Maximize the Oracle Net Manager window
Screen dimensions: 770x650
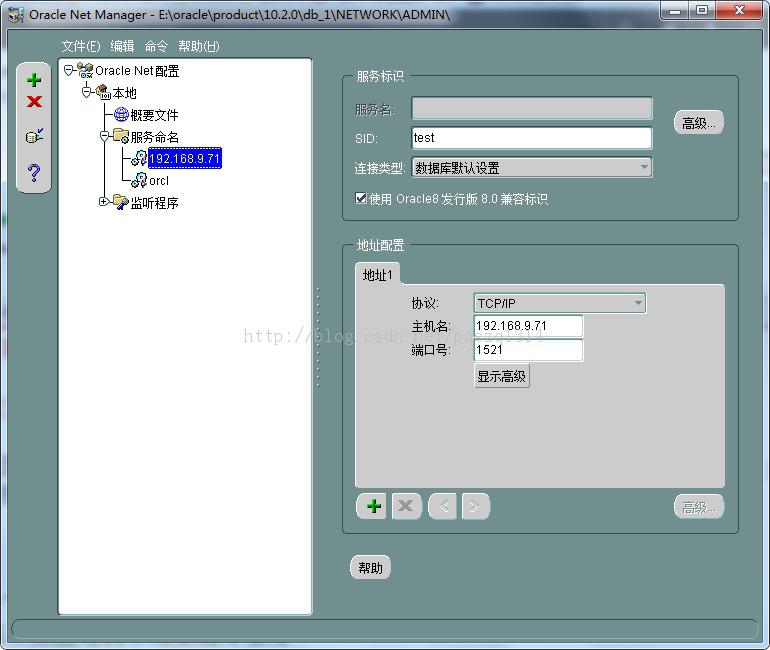click(x=702, y=10)
